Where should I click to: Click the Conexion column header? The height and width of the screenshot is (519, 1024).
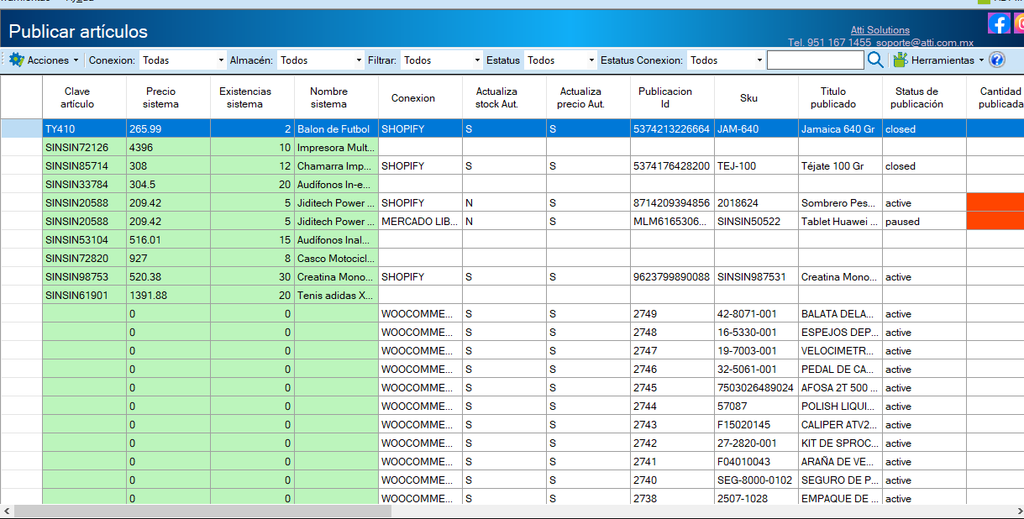[420, 97]
